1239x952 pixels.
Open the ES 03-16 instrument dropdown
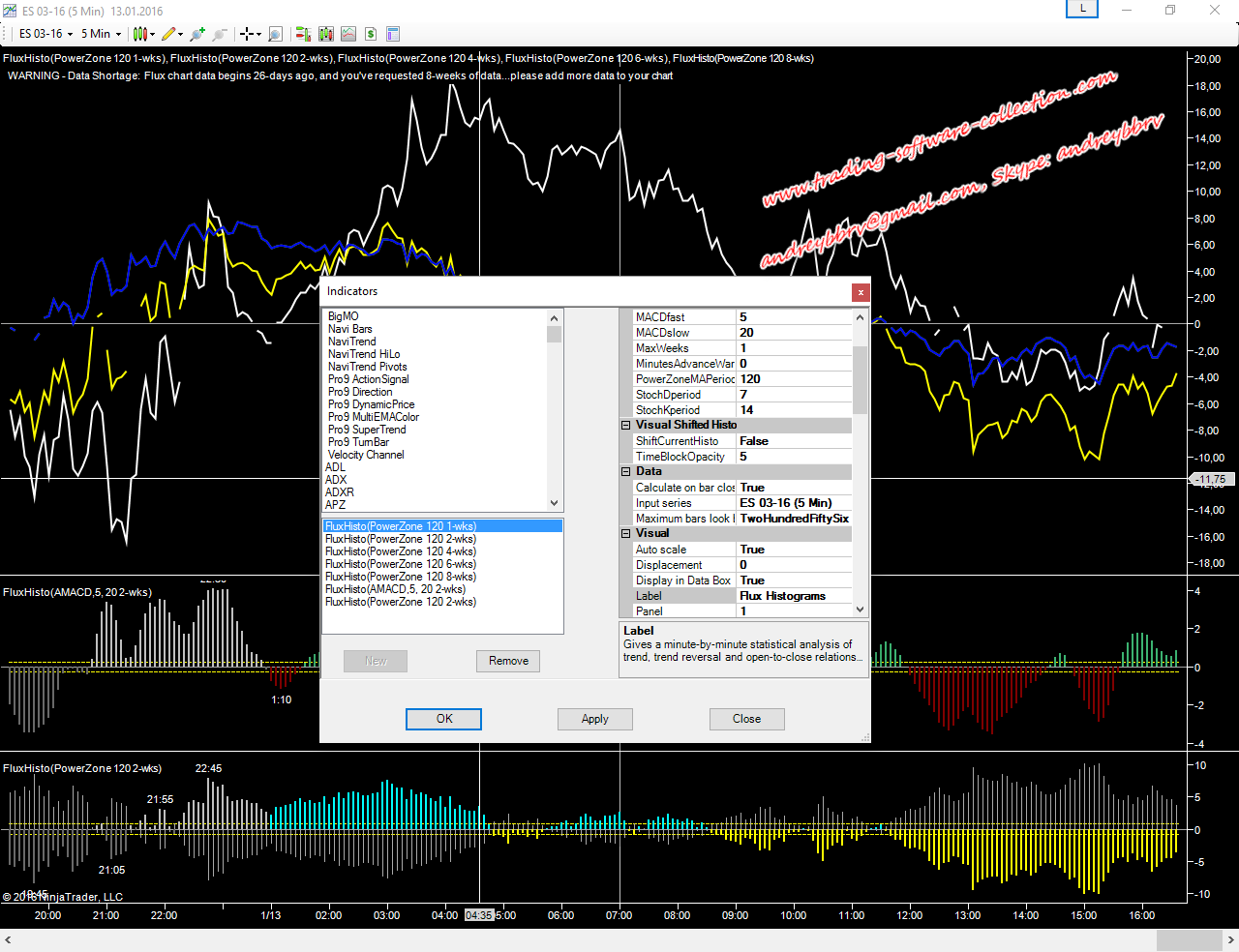45,34
